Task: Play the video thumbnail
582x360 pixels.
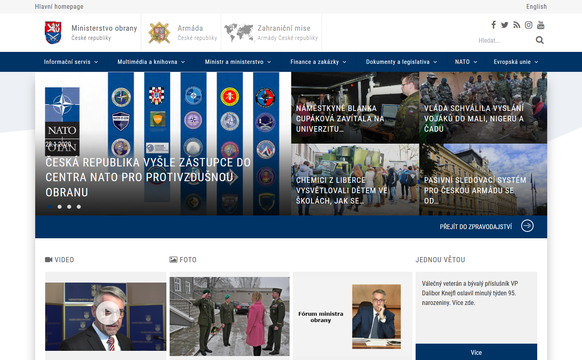Action: [107, 313]
